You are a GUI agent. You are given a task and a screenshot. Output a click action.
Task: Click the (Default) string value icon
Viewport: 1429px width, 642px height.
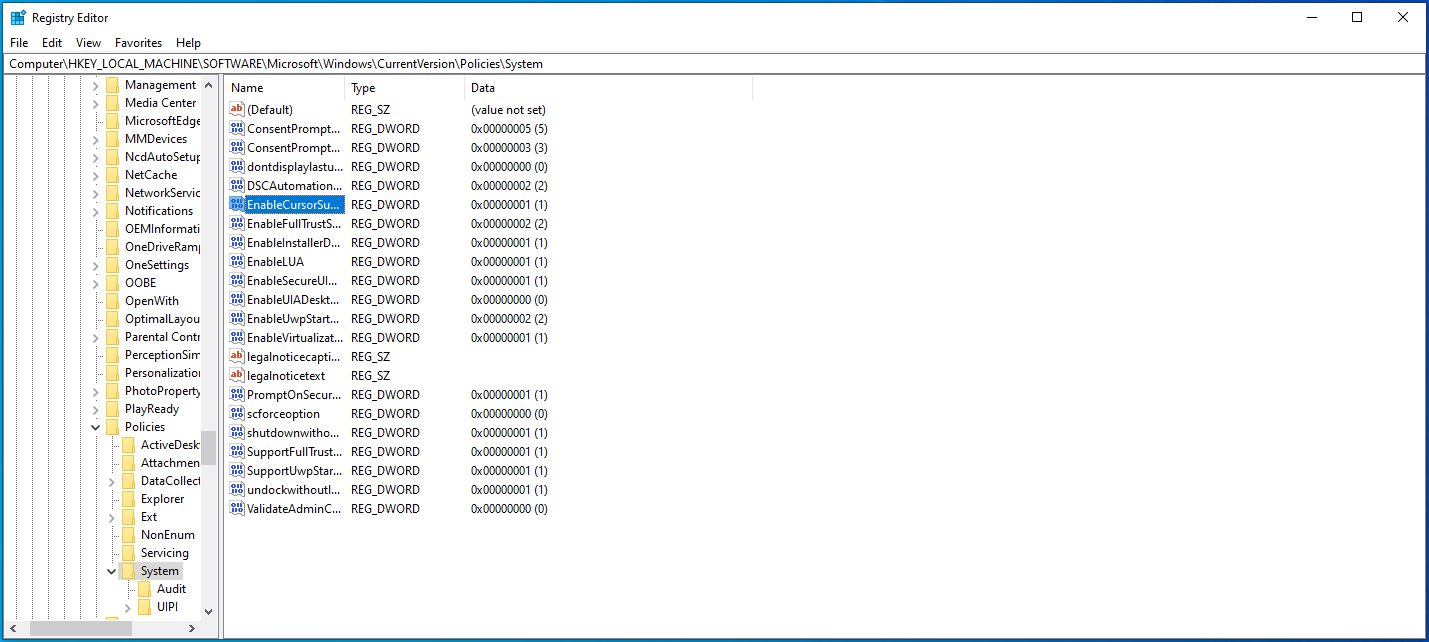click(x=237, y=109)
